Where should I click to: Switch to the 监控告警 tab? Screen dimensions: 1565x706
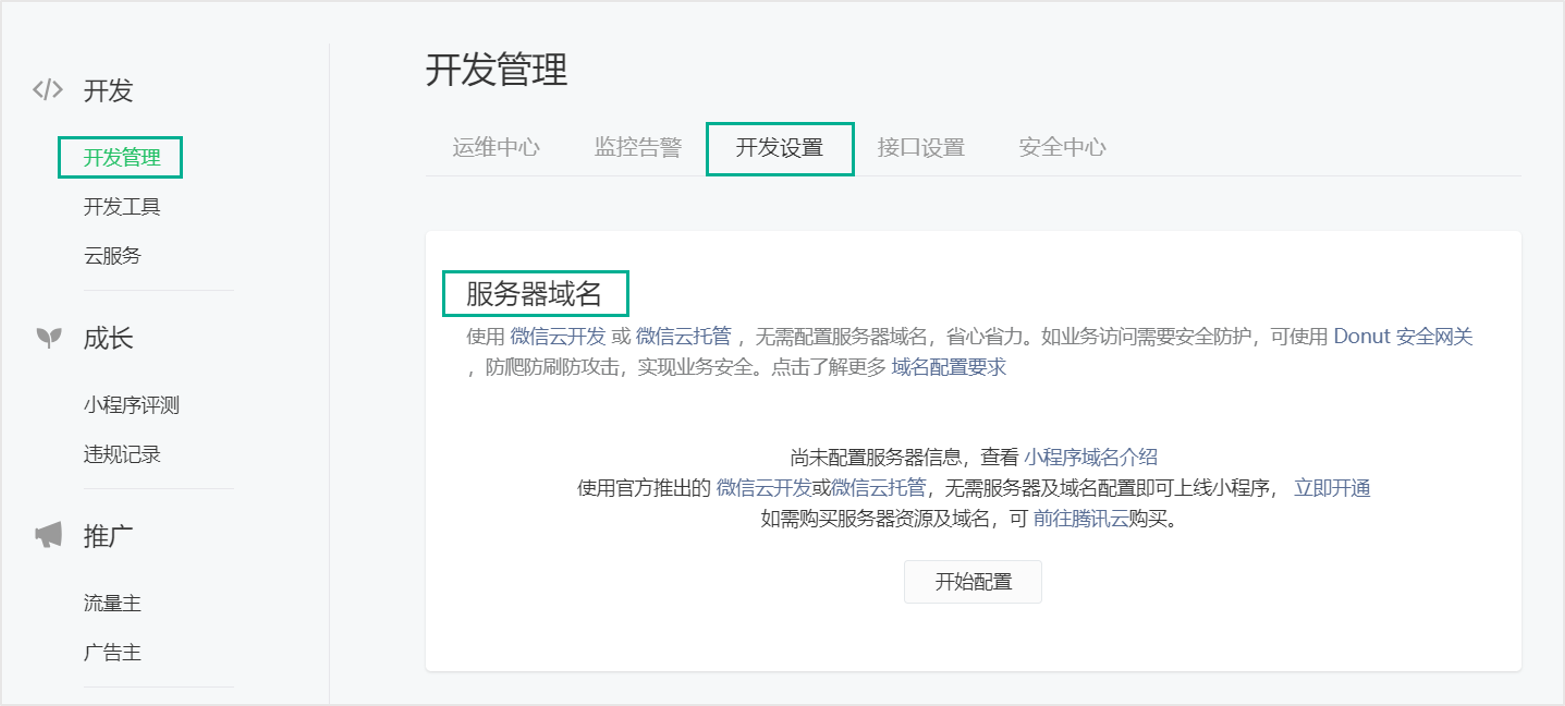[637, 148]
